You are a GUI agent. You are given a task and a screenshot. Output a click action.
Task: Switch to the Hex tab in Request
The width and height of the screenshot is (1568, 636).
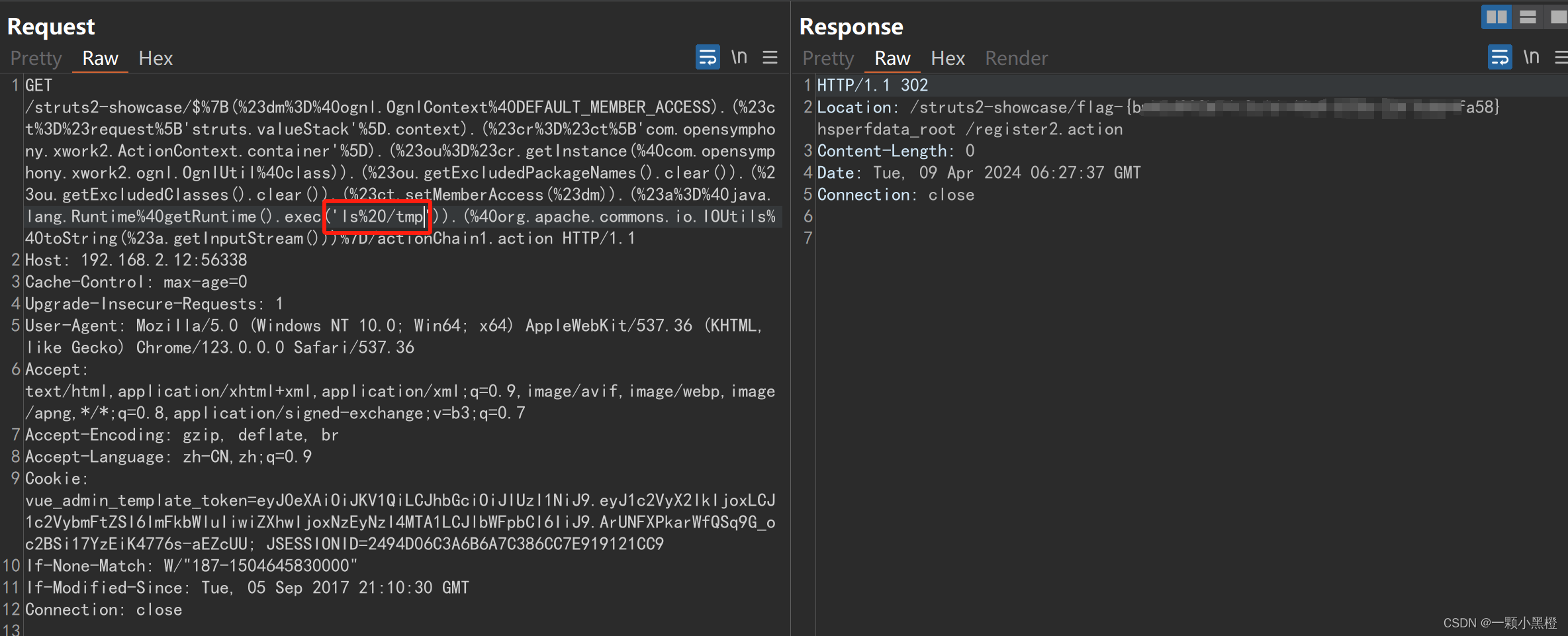[156, 58]
